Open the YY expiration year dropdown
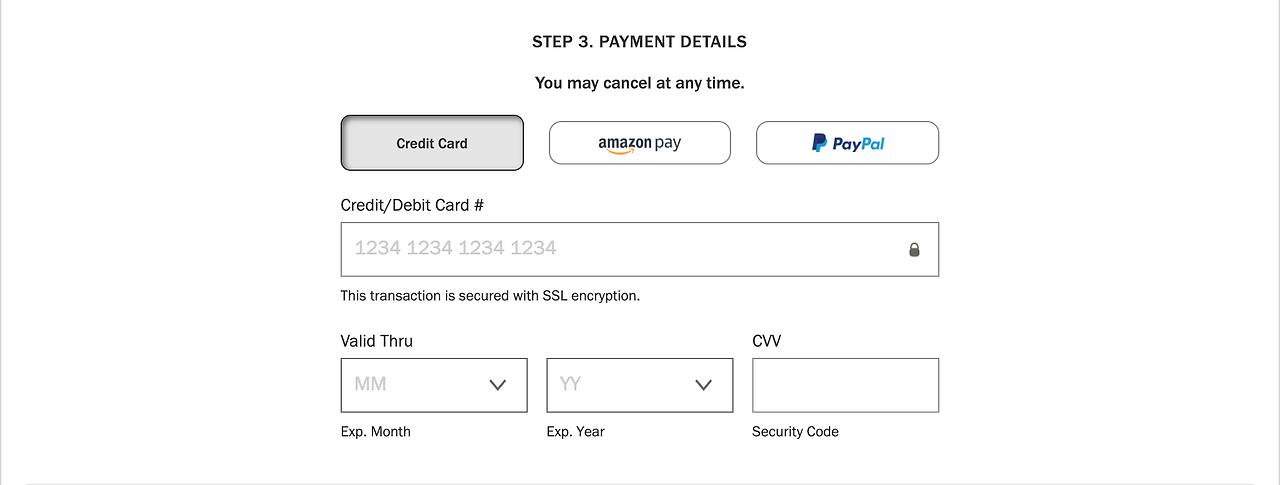The image size is (1280, 485). coord(625,385)
